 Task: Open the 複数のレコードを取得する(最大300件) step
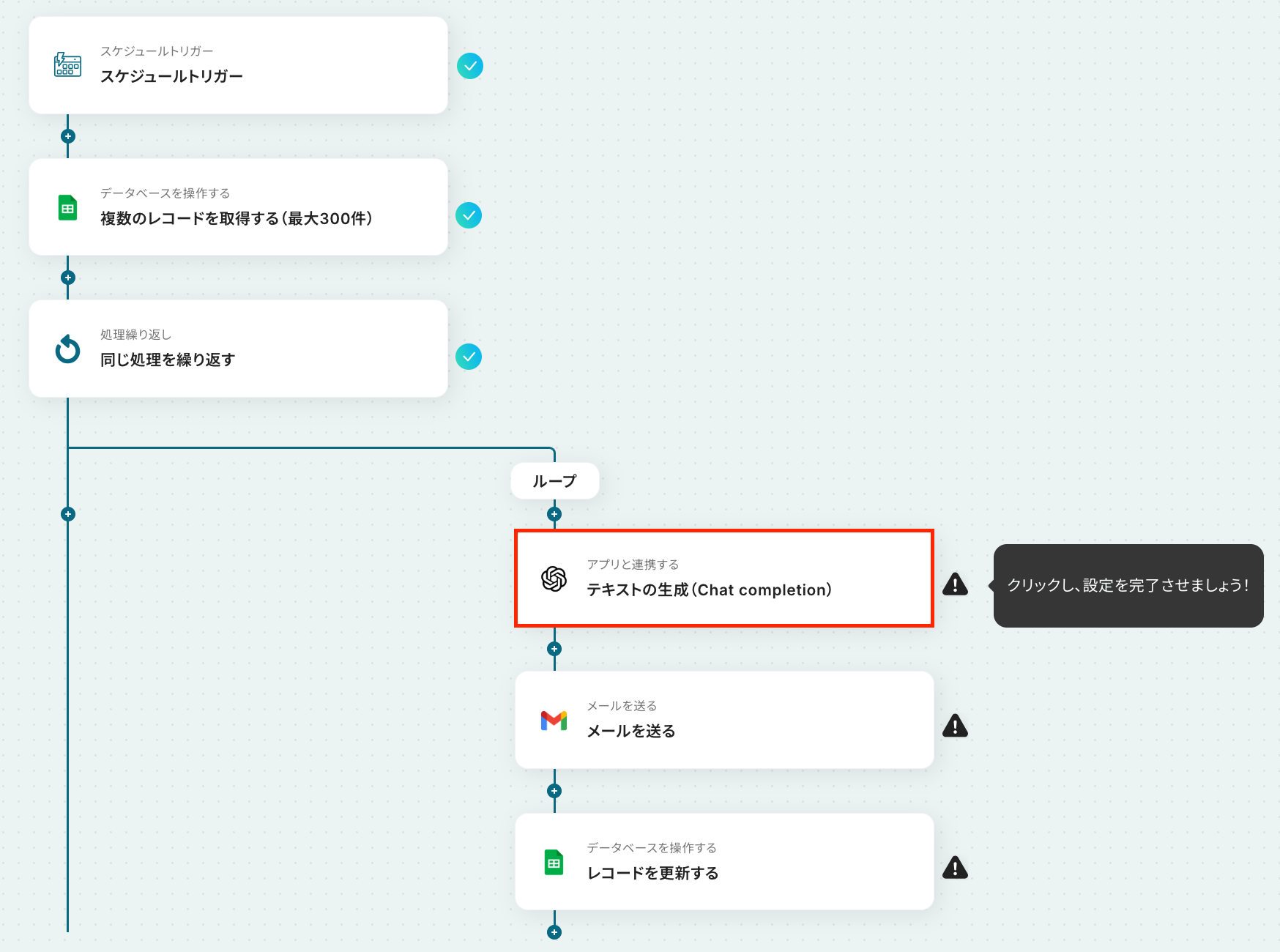(238, 207)
